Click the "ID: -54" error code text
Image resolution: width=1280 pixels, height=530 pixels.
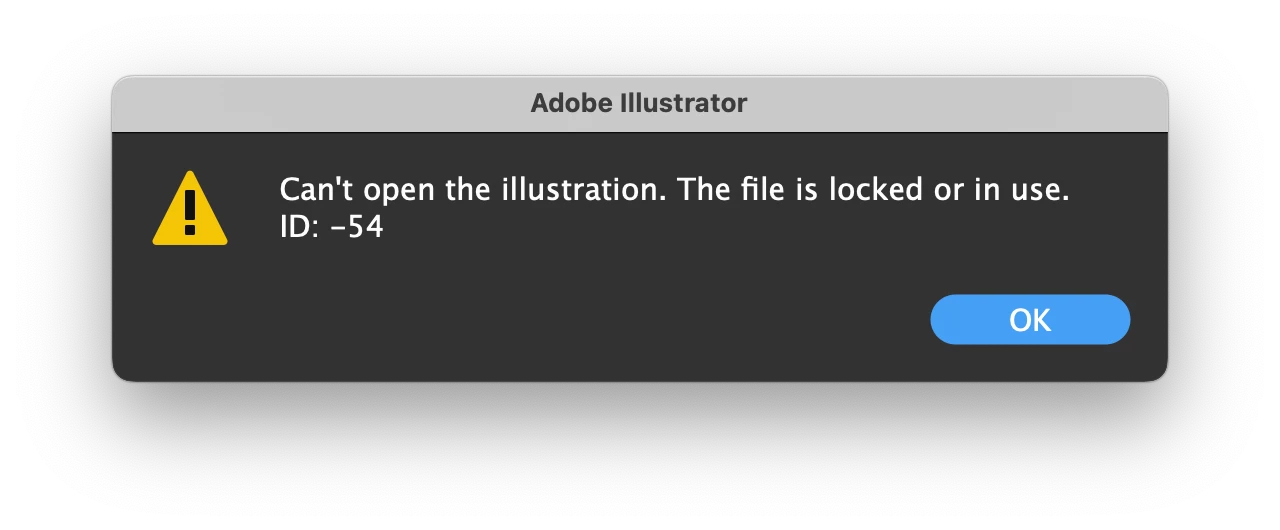tap(331, 227)
